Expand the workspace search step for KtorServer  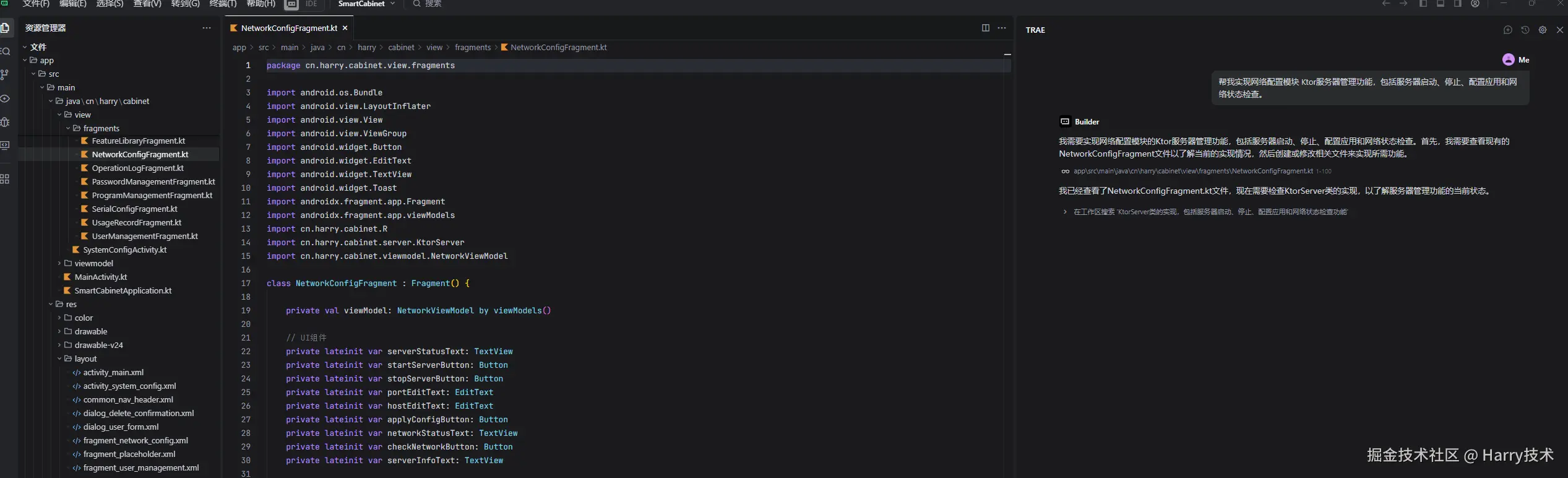coord(1064,212)
